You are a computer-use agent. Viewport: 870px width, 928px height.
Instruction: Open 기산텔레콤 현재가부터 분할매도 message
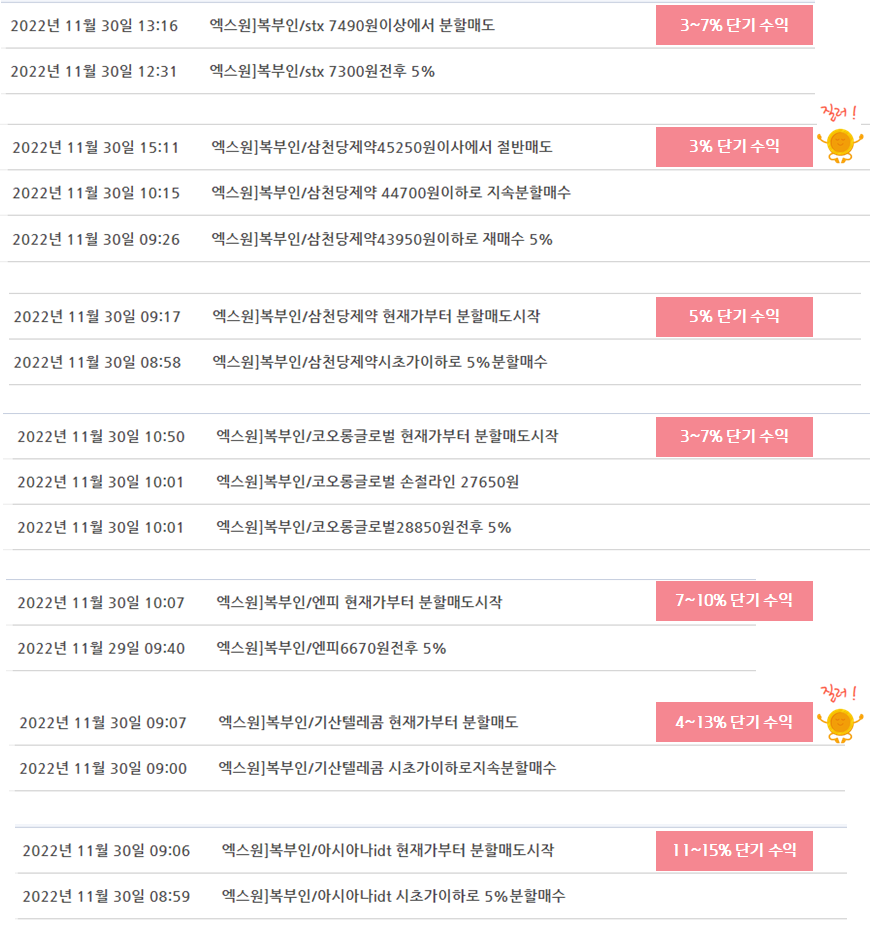coord(368,722)
